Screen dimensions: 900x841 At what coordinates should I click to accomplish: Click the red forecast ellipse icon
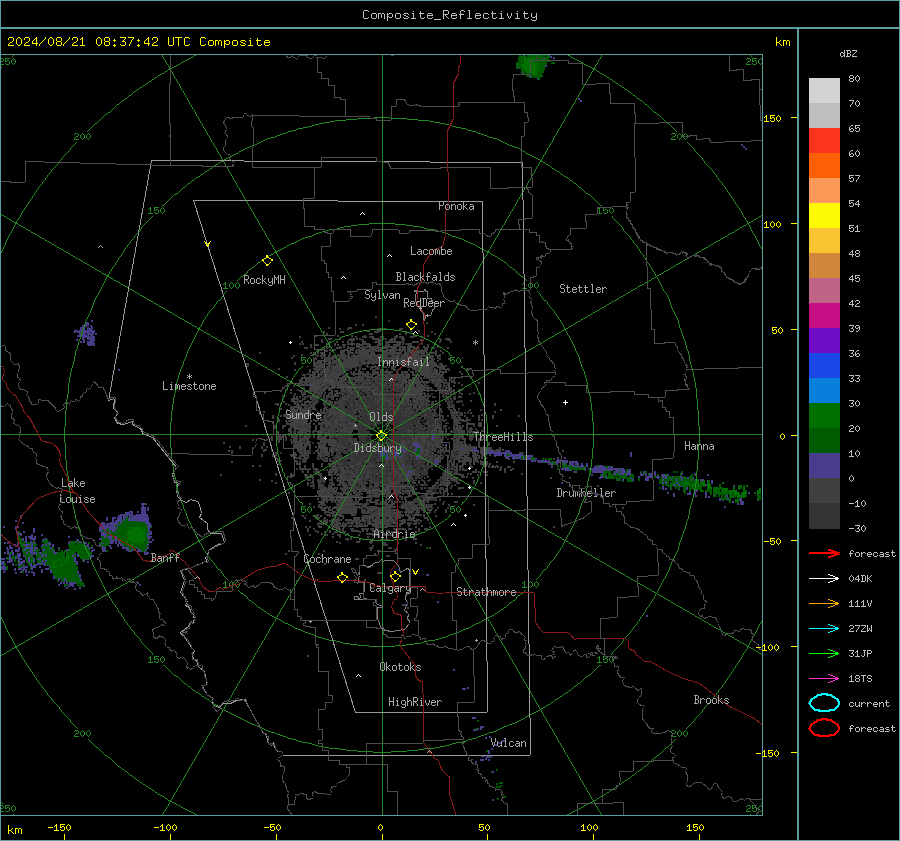[x=824, y=728]
